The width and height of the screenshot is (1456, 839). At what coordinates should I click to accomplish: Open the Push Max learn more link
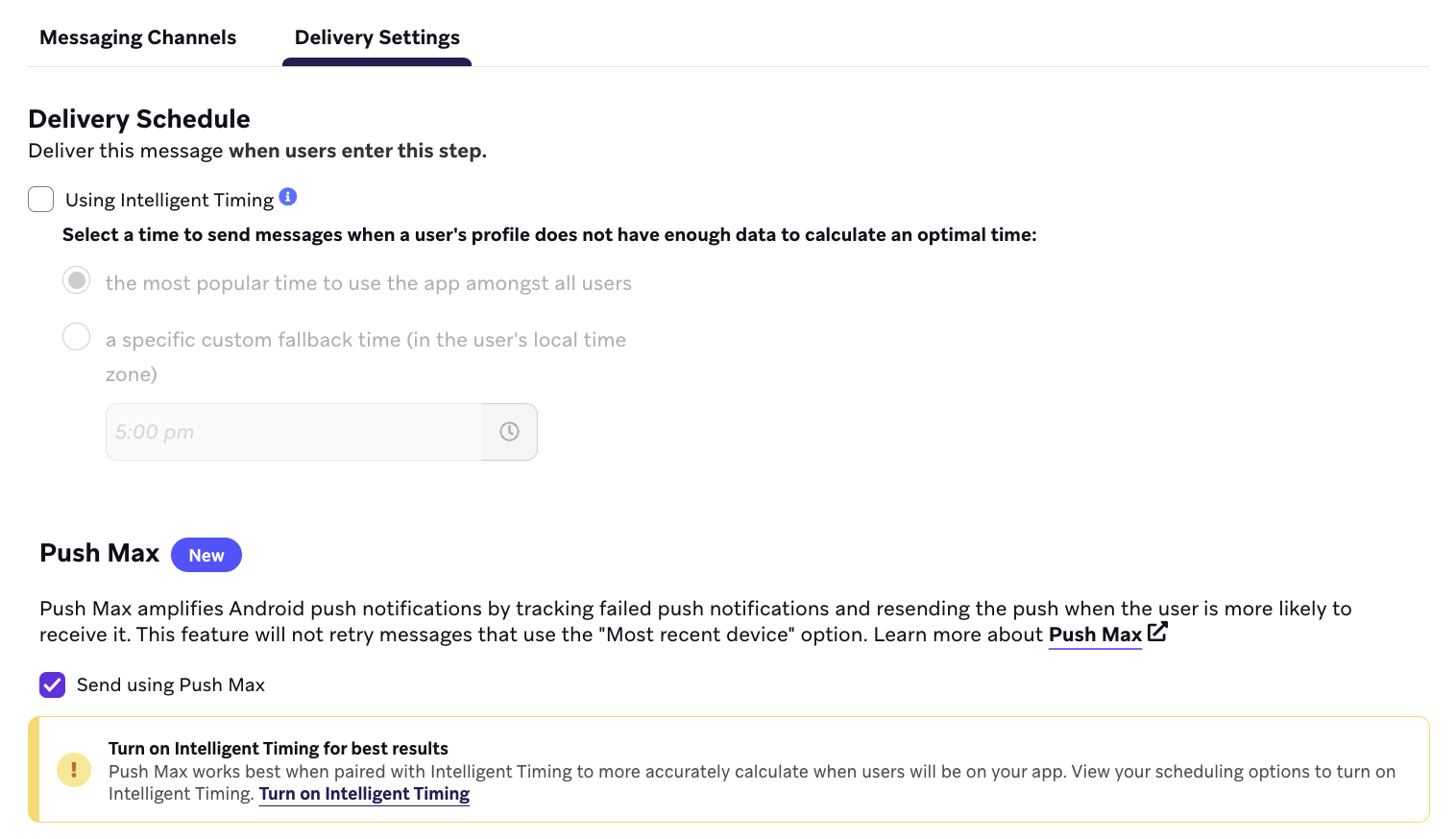tap(1094, 635)
